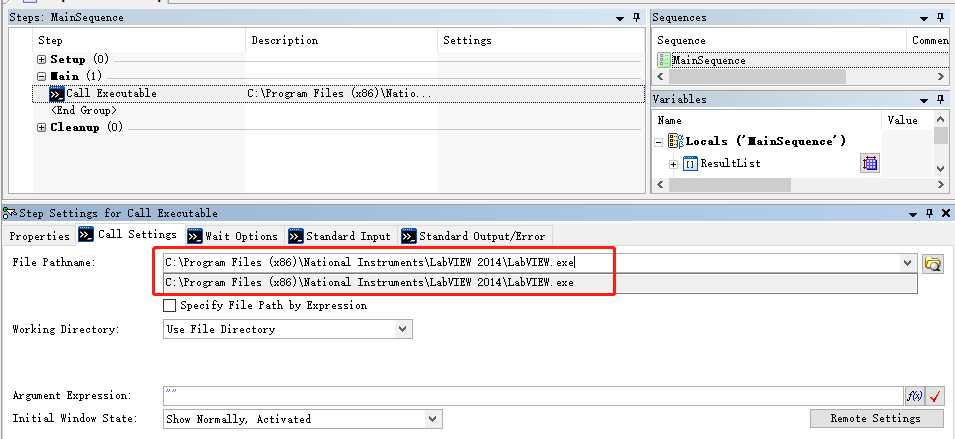Open the Initial Window State dropdown
Image resolution: width=955 pixels, height=439 pixels.
432,419
